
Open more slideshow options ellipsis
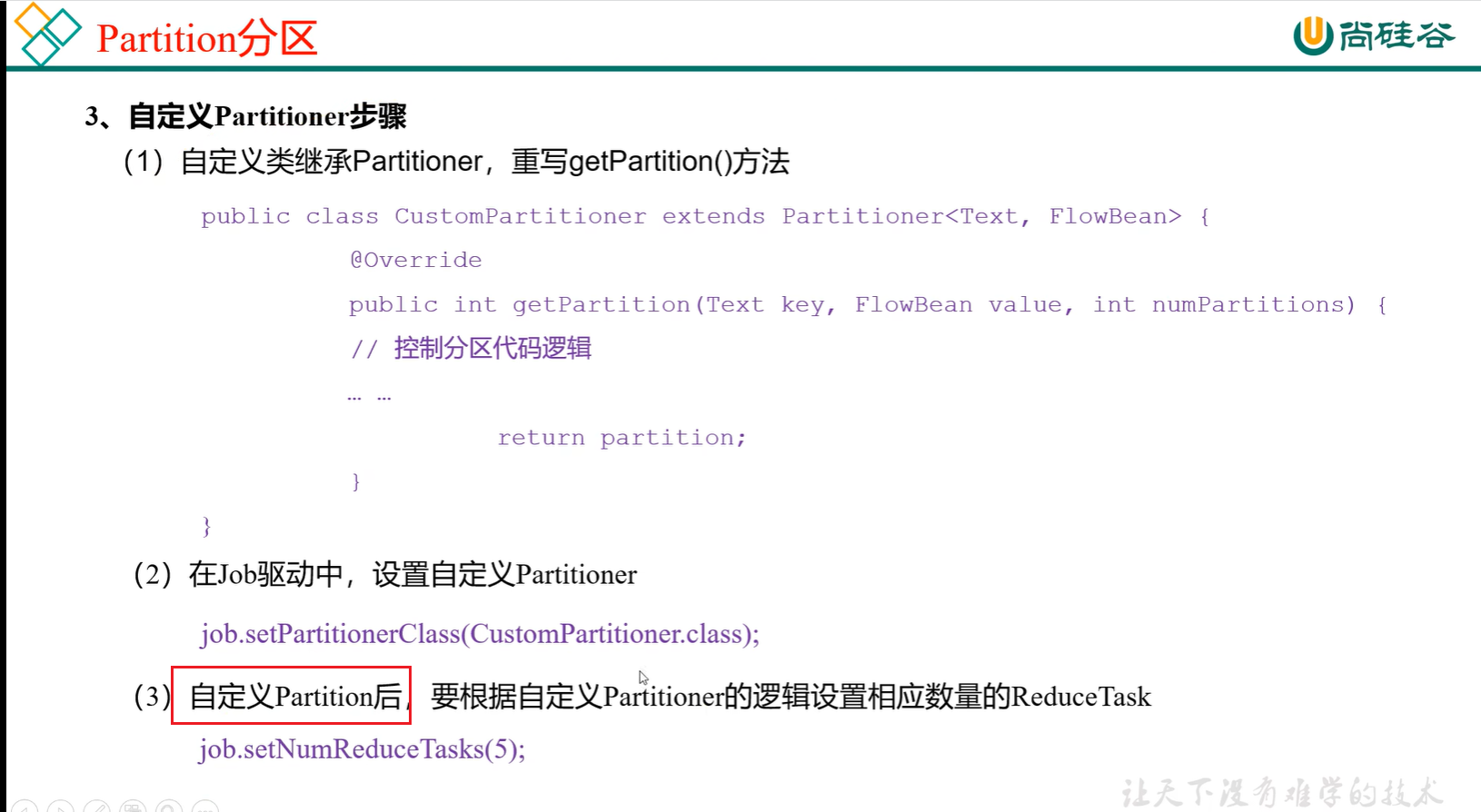pyautogui.click(x=205, y=807)
